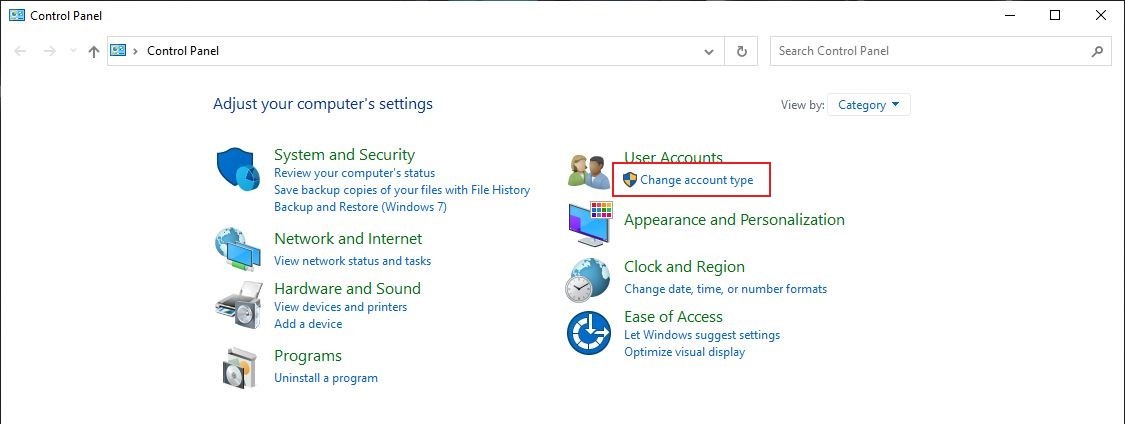Image resolution: width=1125 pixels, height=424 pixels.
Task: Refresh the Control Panel view
Action: (x=741, y=51)
